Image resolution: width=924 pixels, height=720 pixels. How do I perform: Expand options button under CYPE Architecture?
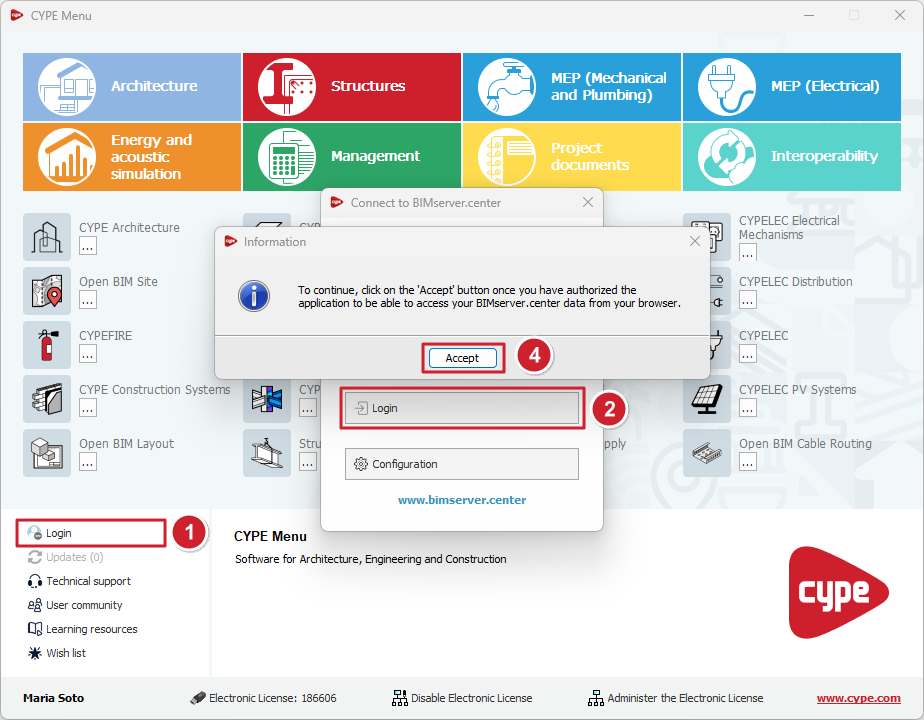88,246
